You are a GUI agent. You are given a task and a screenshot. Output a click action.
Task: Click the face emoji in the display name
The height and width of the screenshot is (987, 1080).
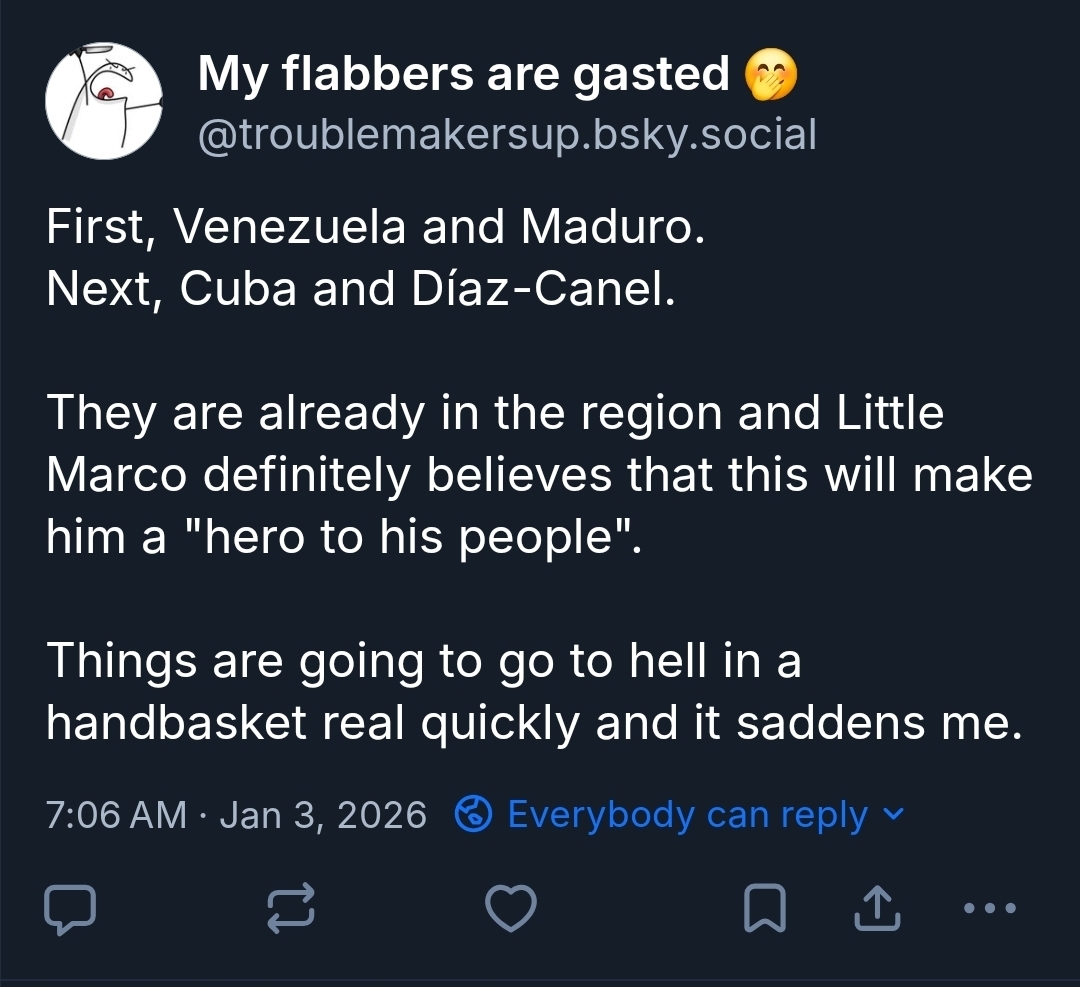(x=772, y=75)
